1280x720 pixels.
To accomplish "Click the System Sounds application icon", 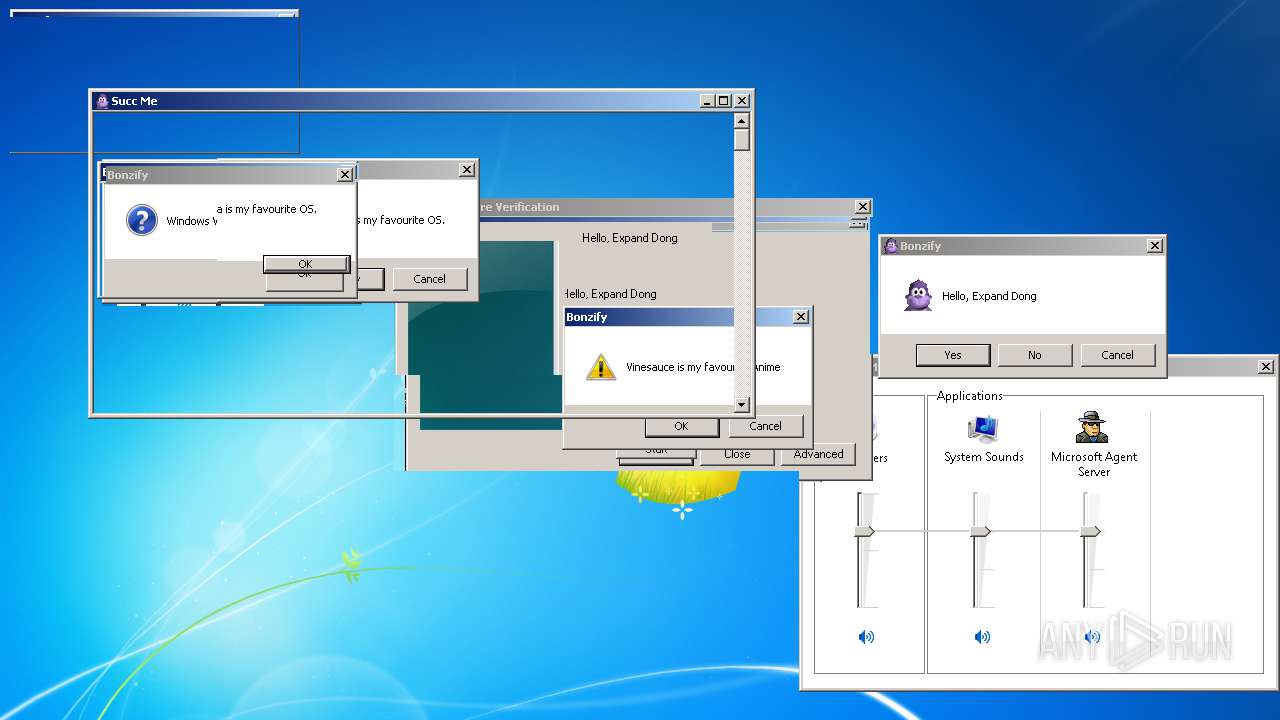I will tap(984, 428).
